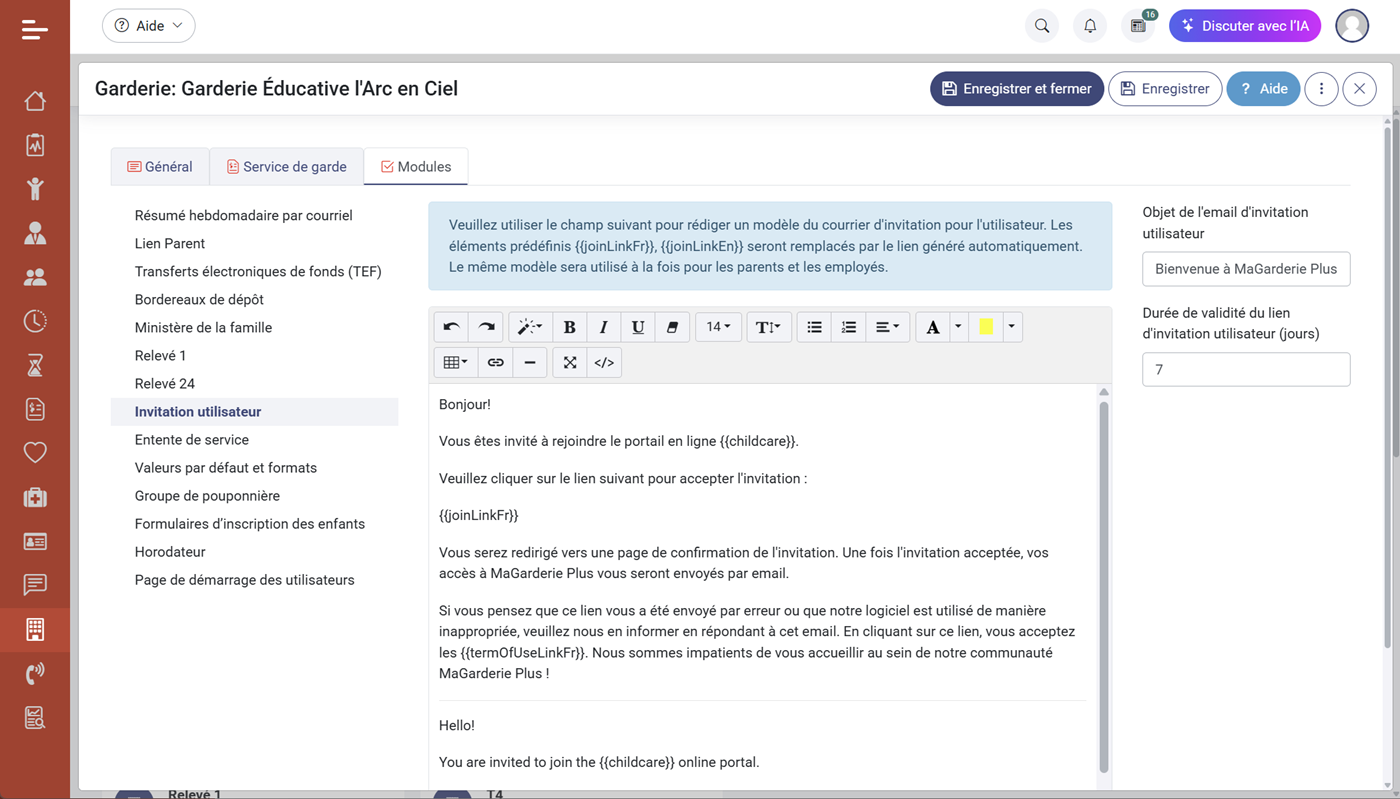Apply underline formatting
The image size is (1400, 799).
[x=638, y=327]
